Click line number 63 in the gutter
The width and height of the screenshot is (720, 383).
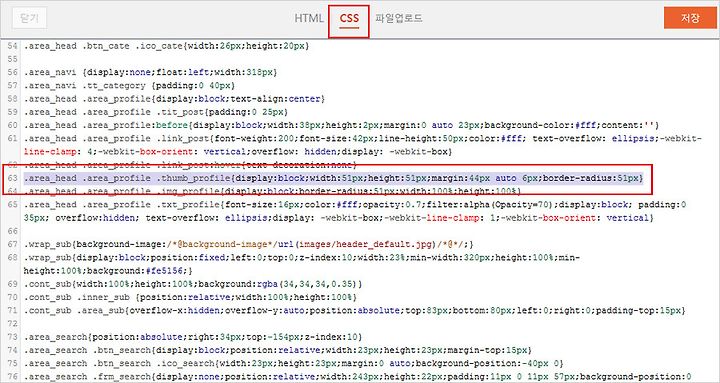point(12,178)
